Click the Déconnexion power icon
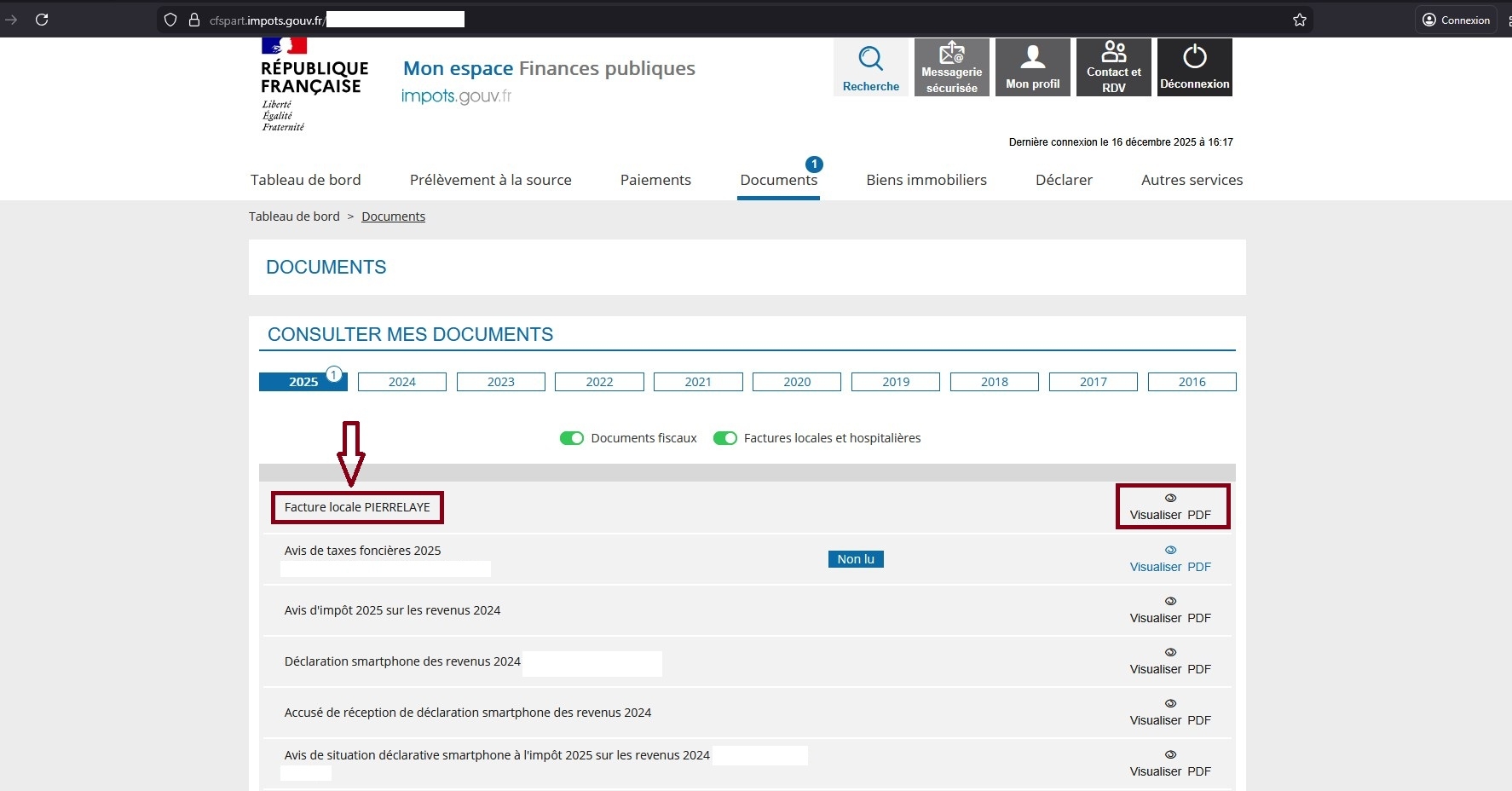 point(1194,57)
